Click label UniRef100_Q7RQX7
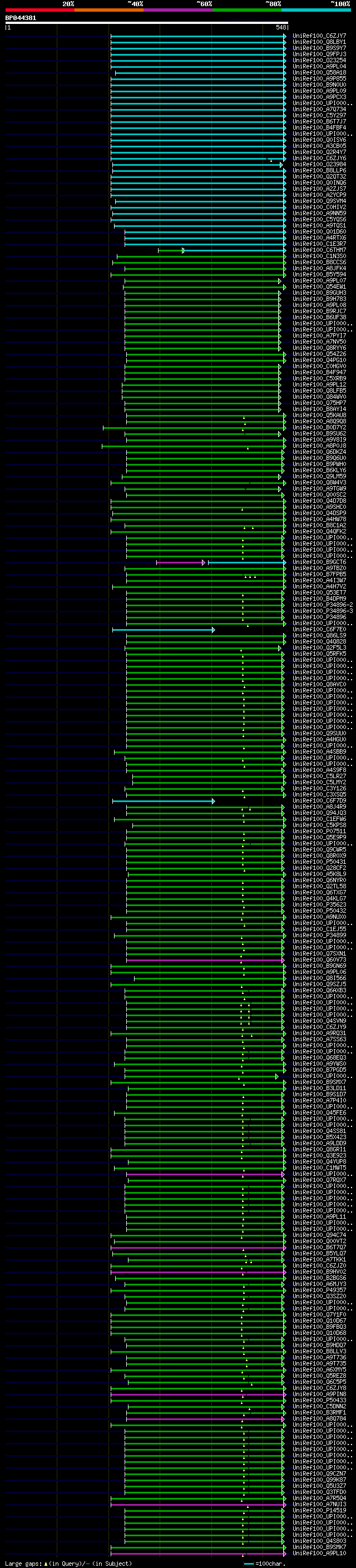The image size is (356, 1568). [x=319, y=1180]
